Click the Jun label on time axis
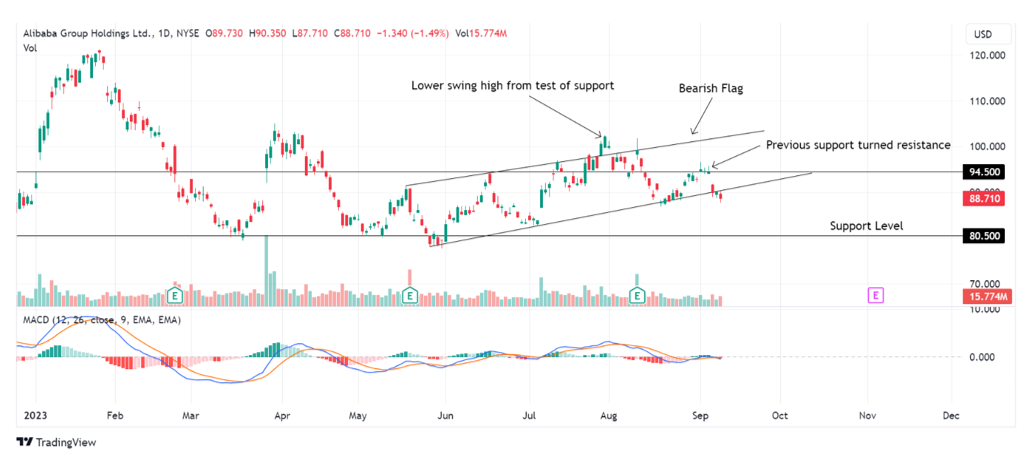 tap(445, 416)
